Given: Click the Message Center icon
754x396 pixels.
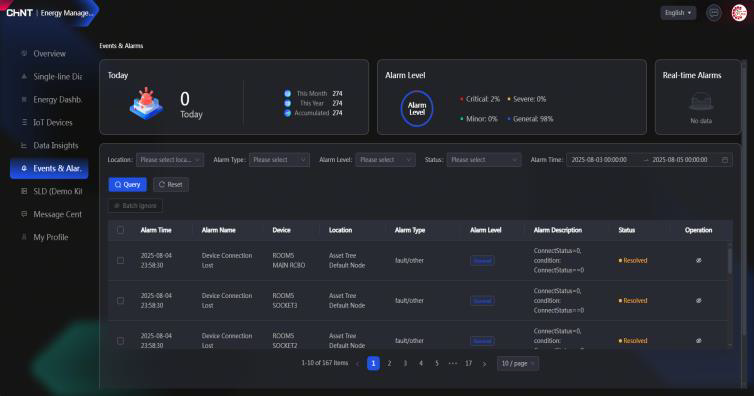Looking at the screenshot, I should coord(24,214).
